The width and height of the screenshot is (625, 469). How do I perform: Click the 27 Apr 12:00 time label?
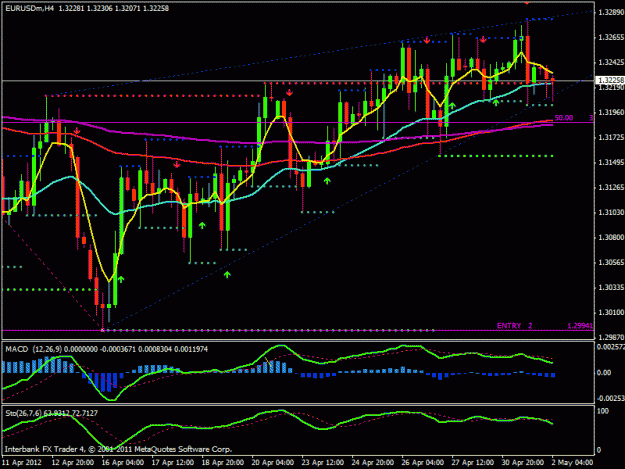pyautogui.click(x=472, y=463)
